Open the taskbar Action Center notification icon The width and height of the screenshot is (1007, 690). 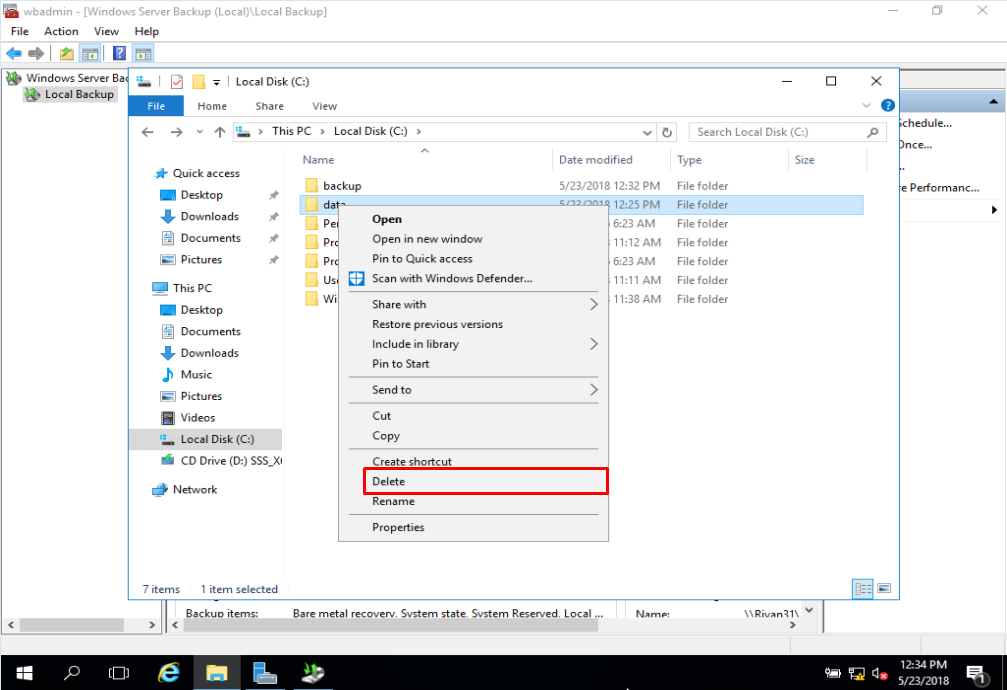click(977, 673)
